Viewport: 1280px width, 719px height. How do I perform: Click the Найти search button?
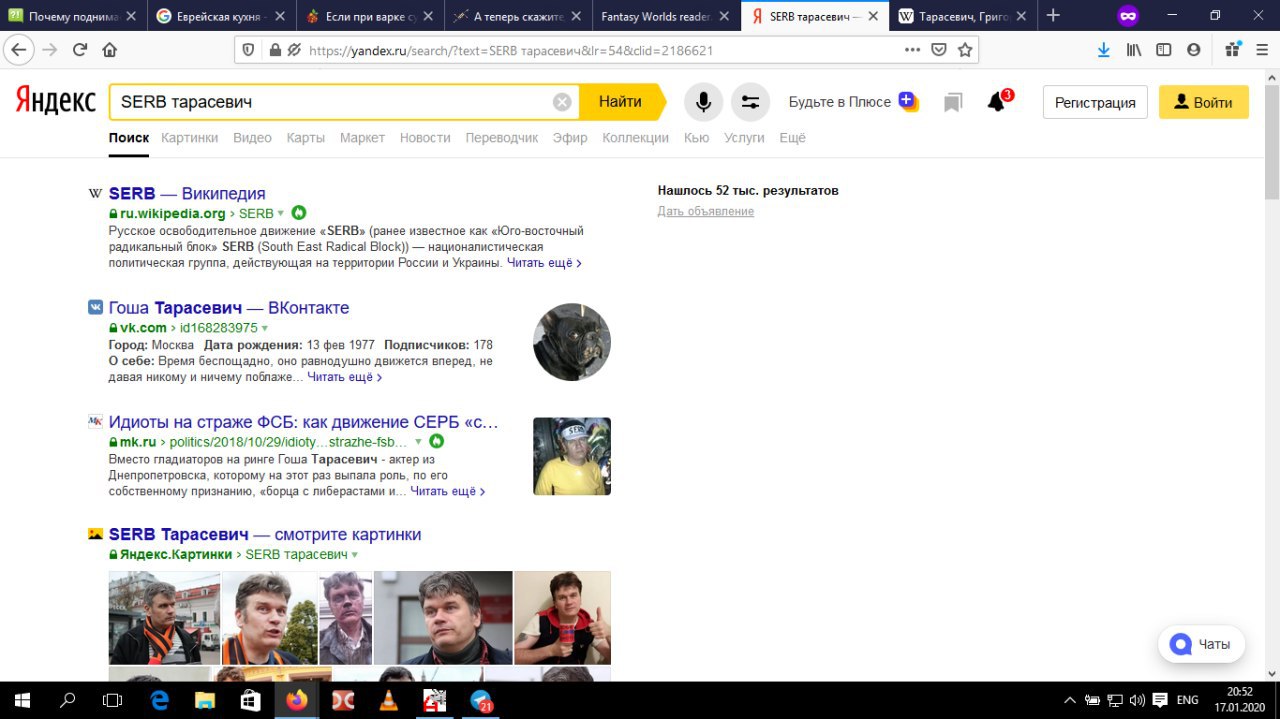pos(620,101)
